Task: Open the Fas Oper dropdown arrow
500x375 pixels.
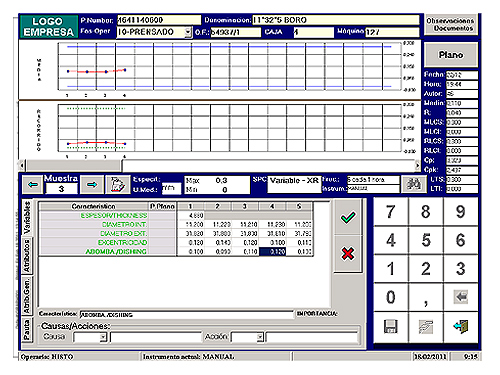Action: pos(188,32)
